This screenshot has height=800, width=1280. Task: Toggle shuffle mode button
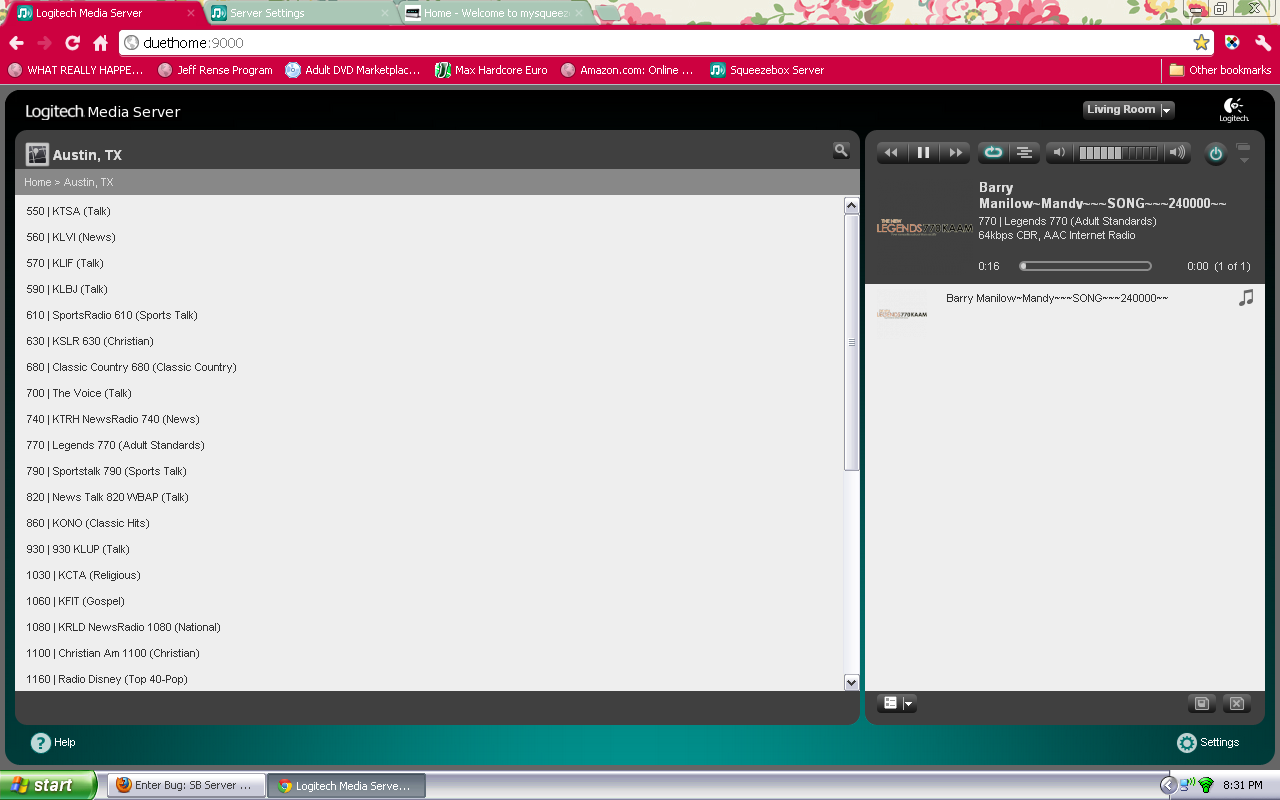pyautogui.click(x=1024, y=153)
